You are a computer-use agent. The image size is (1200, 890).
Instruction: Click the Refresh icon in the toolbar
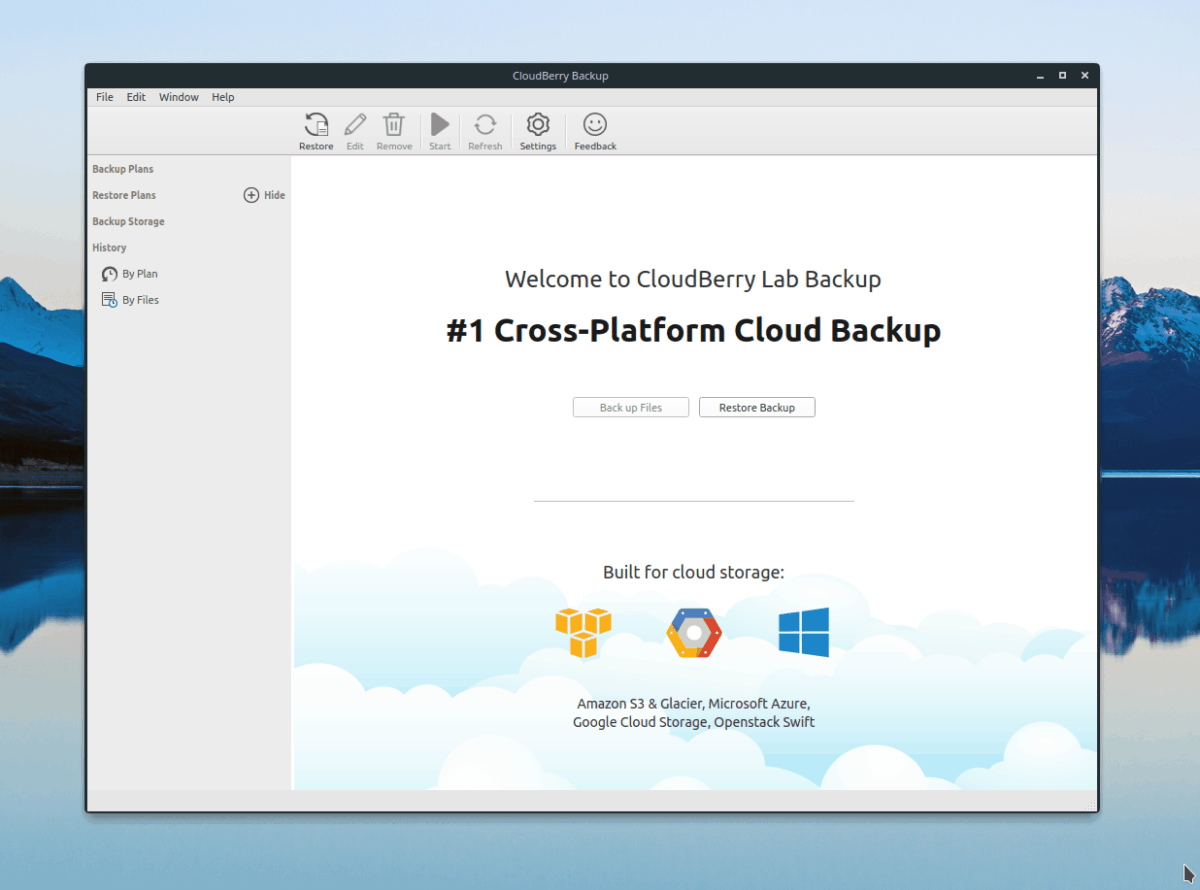(x=485, y=124)
